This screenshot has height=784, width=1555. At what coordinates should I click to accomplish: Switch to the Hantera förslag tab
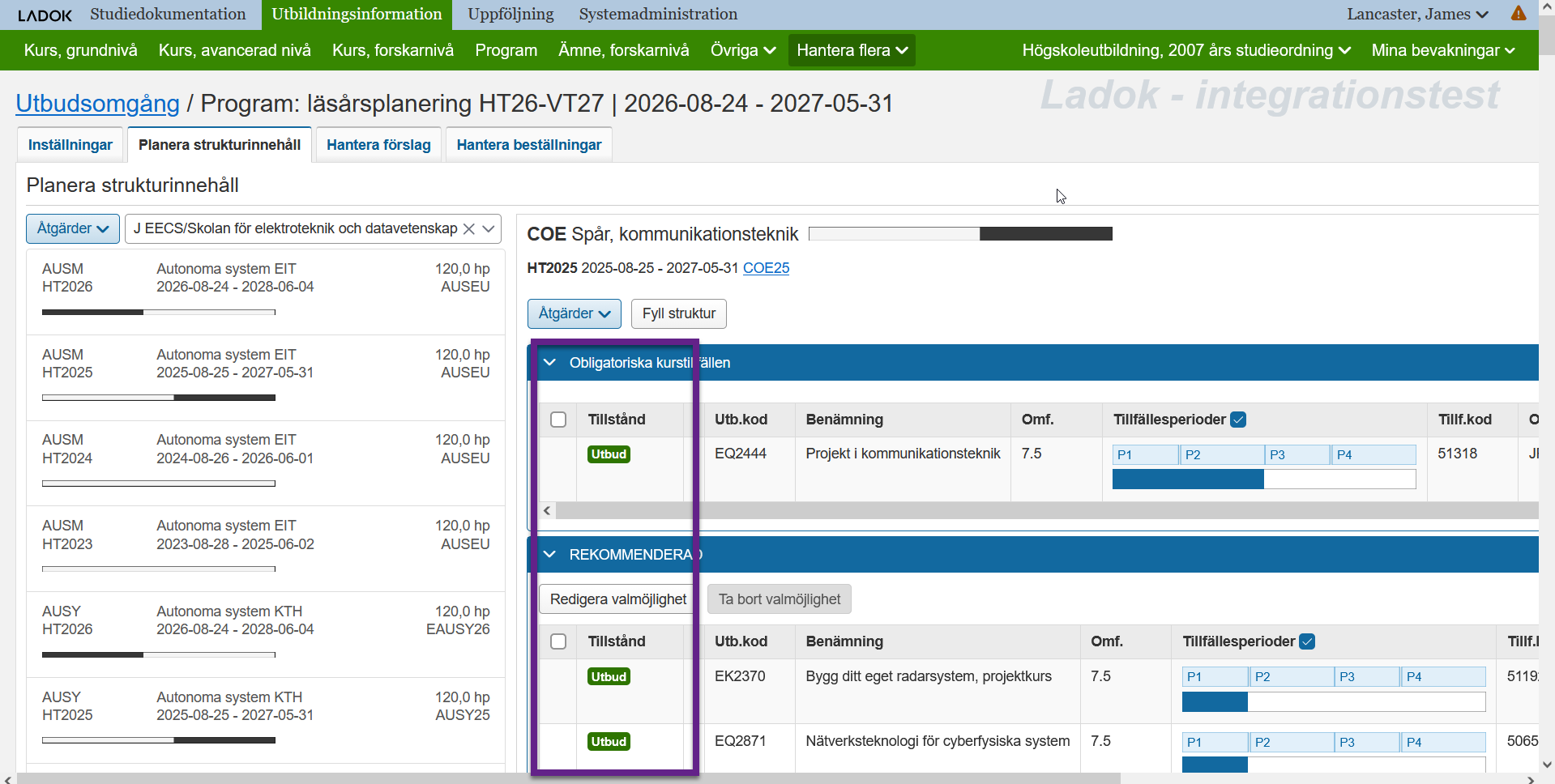pyautogui.click(x=378, y=145)
